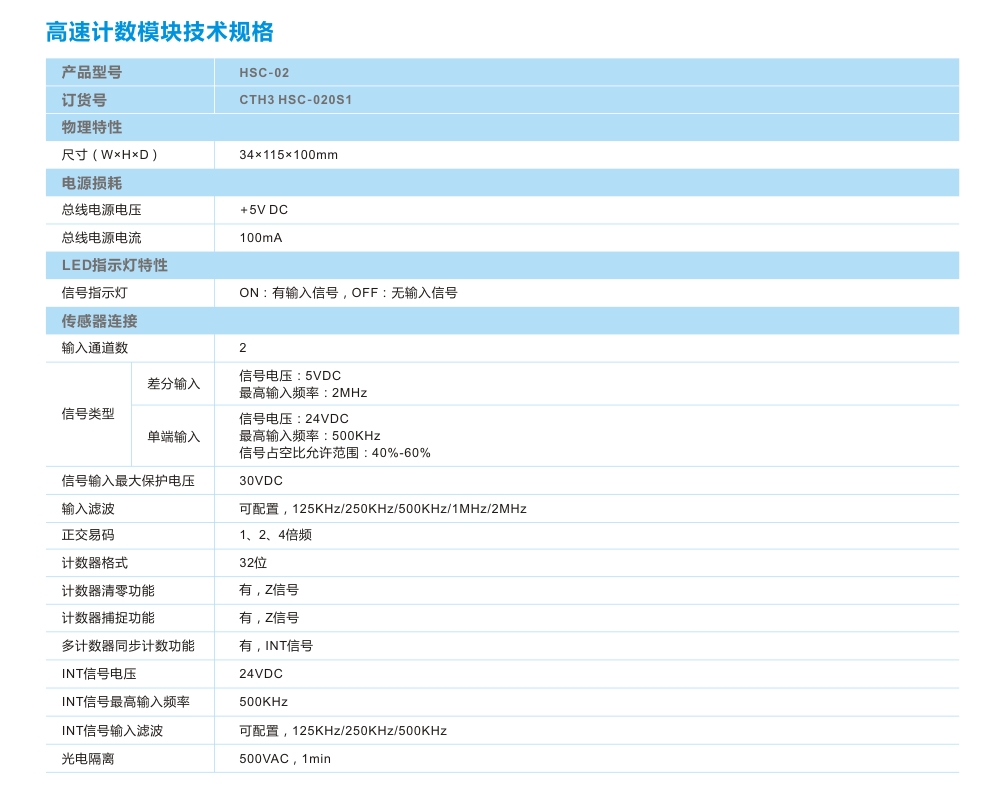Select the 30VDC max protection voltage value
The height and width of the screenshot is (790, 999).
tap(261, 481)
